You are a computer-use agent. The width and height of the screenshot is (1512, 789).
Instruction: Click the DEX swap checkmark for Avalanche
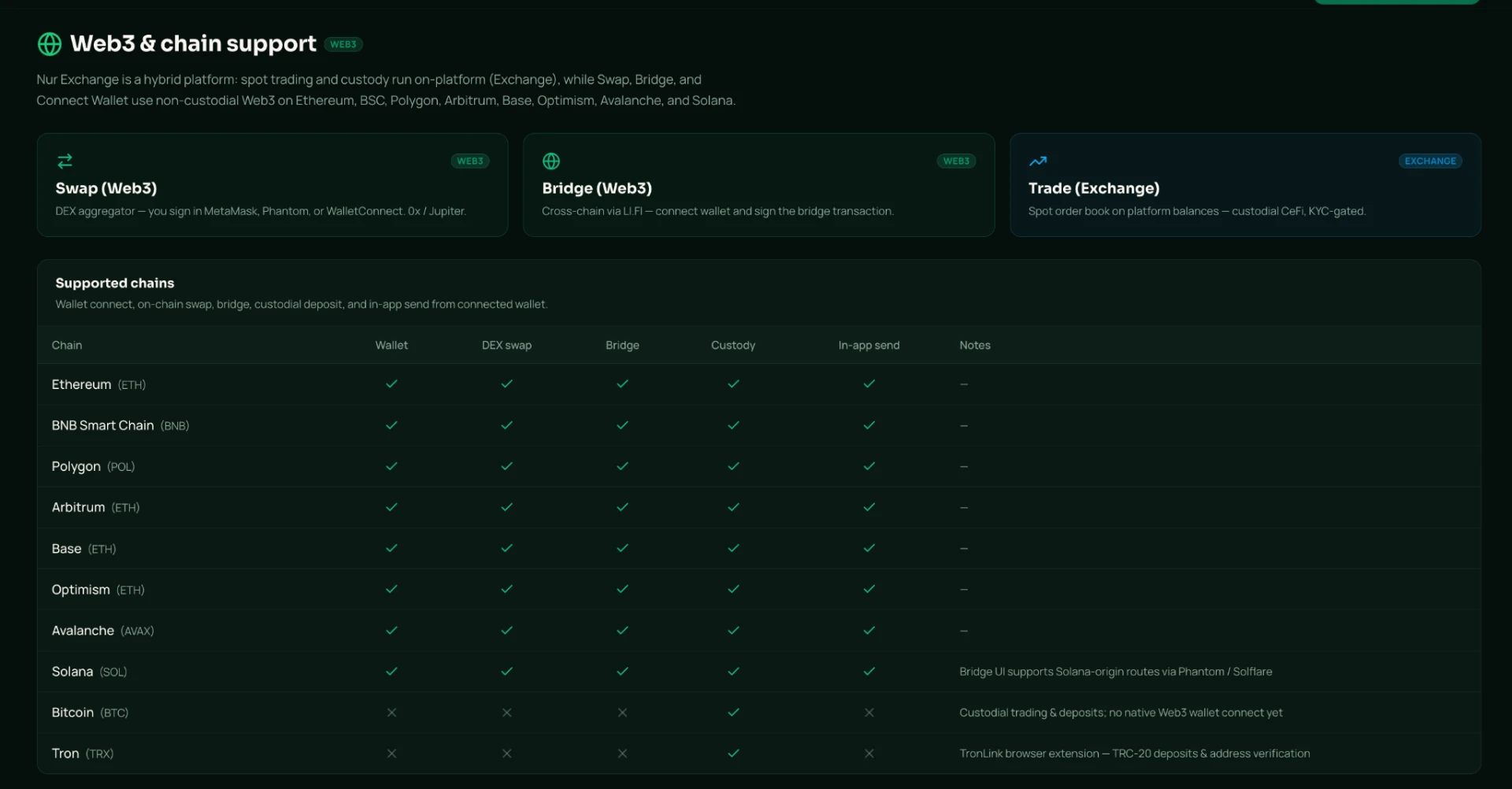pos(506,630)
